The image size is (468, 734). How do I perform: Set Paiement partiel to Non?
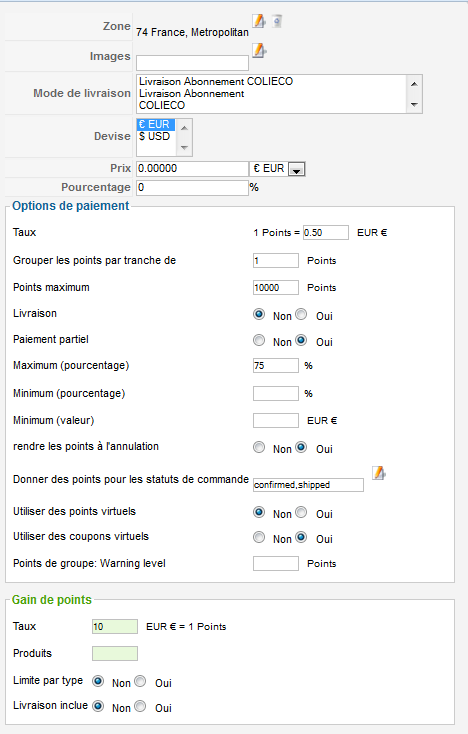coord(259,340)
